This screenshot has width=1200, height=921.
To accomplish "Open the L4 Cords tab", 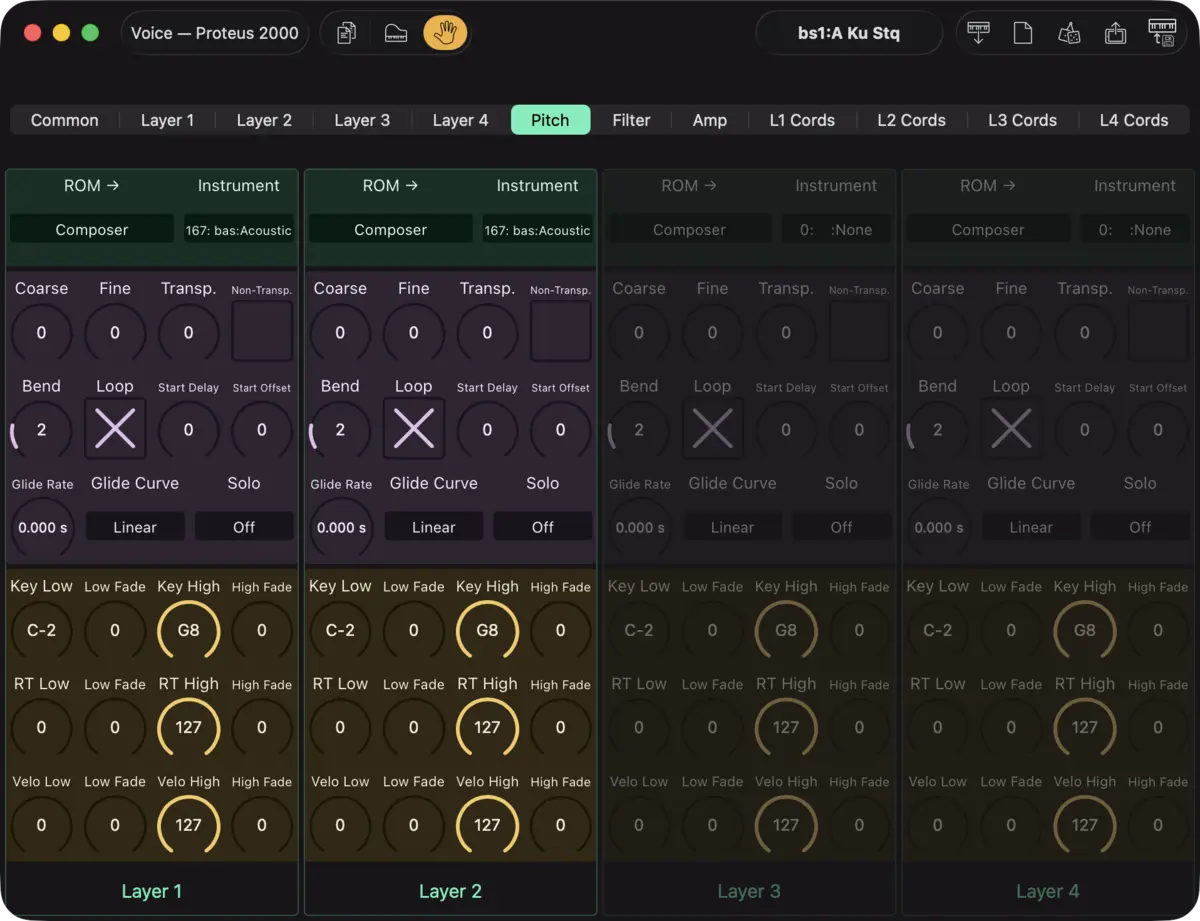I will 1134,120.
